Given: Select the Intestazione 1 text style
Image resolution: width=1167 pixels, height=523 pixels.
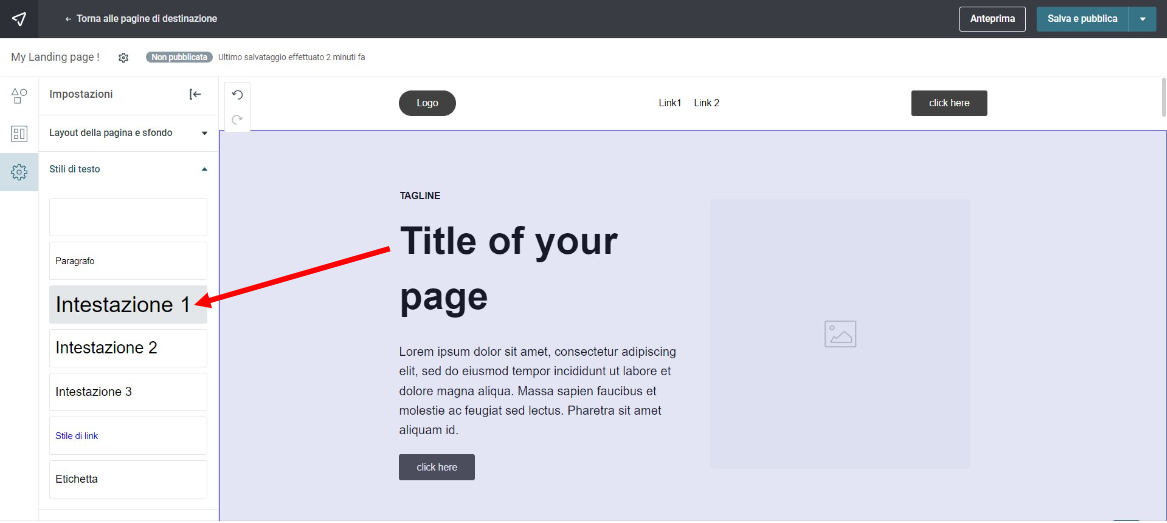Looking at the screenshot, I should 128,304.
